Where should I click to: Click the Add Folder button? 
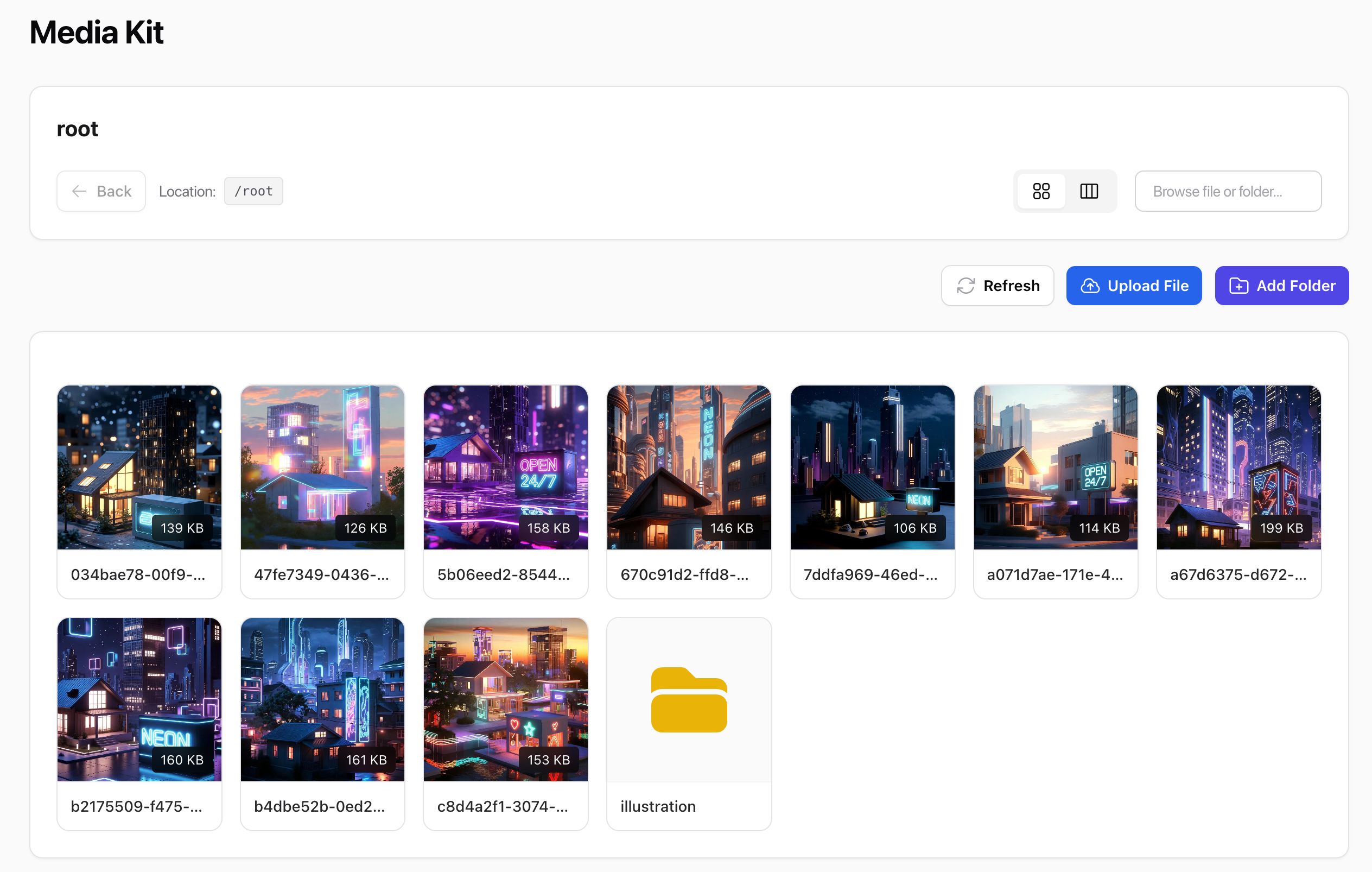1281,286
